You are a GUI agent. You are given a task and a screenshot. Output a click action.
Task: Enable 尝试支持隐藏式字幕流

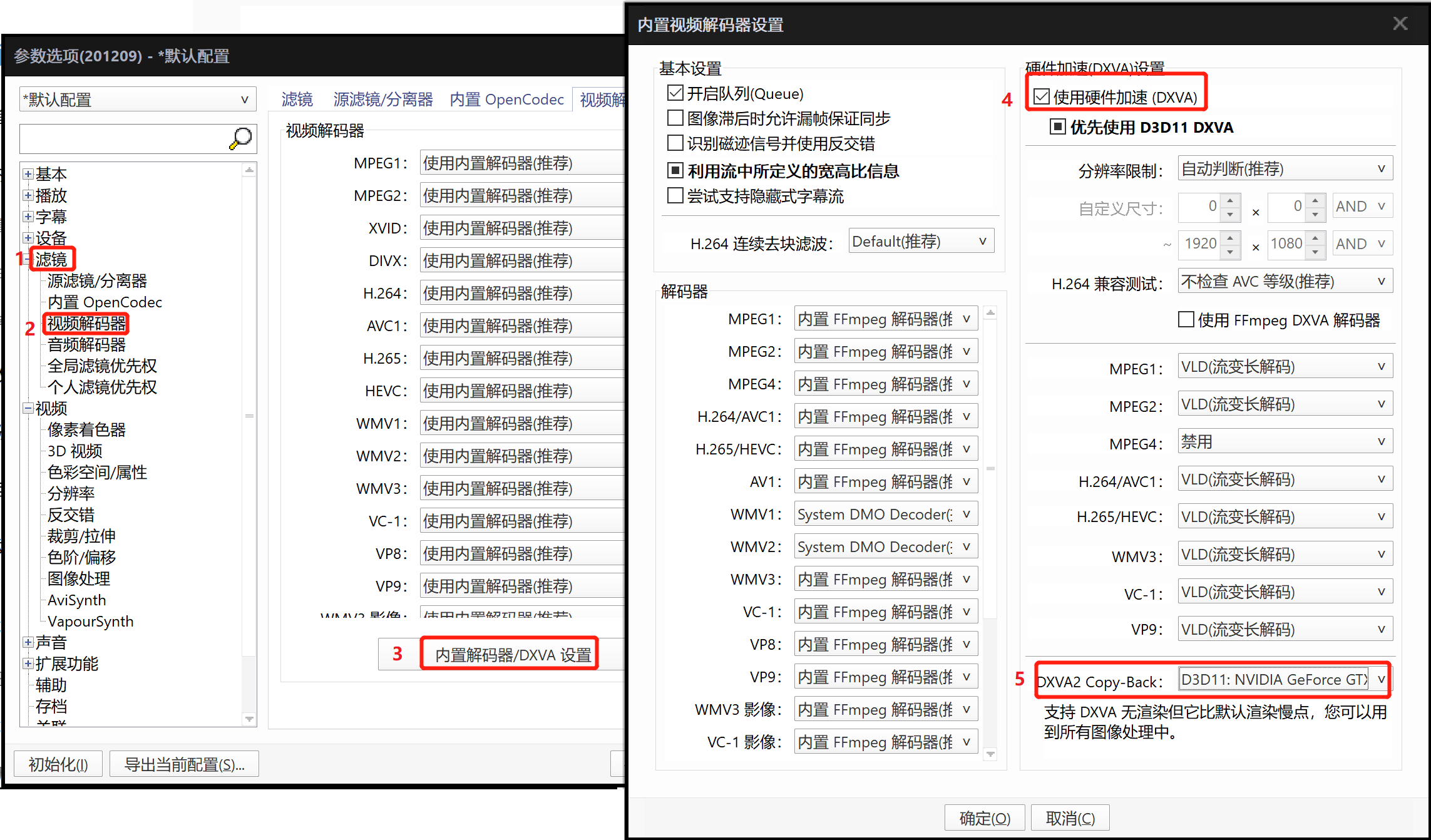tap(675, 196)
